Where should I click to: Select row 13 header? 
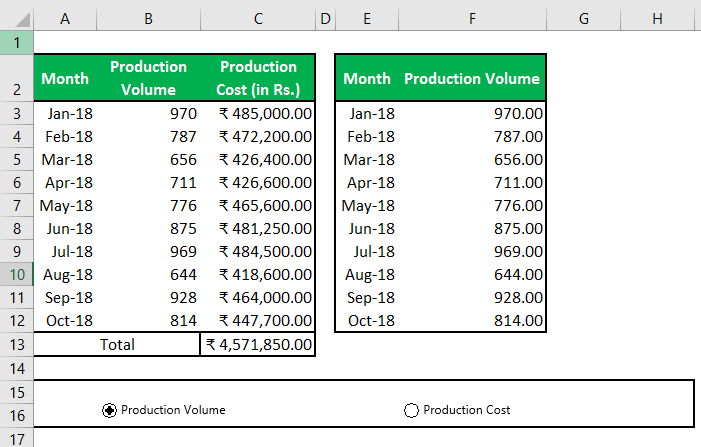coord(17,345)
